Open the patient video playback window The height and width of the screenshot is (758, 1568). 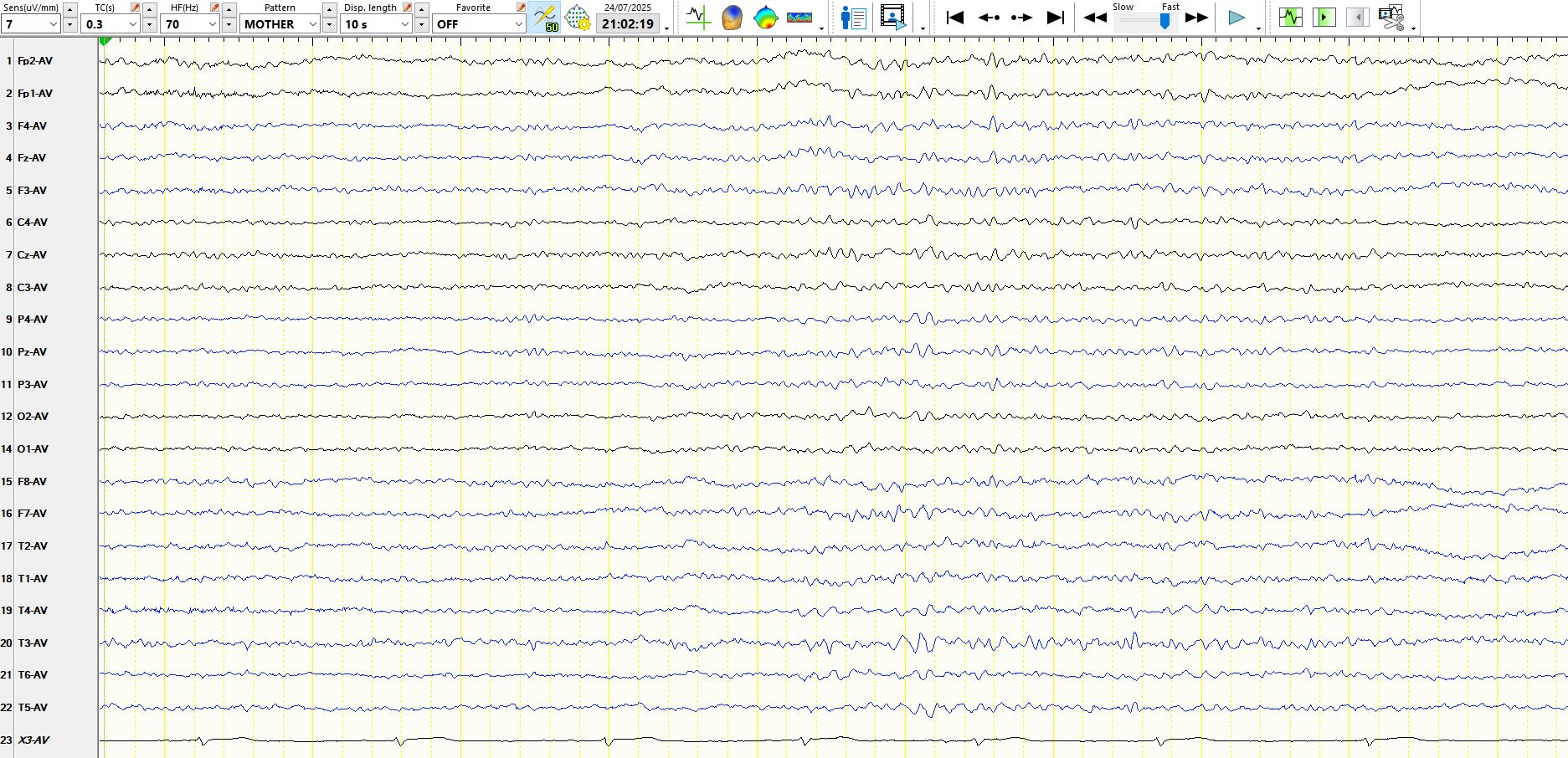(x=892, y=18)
